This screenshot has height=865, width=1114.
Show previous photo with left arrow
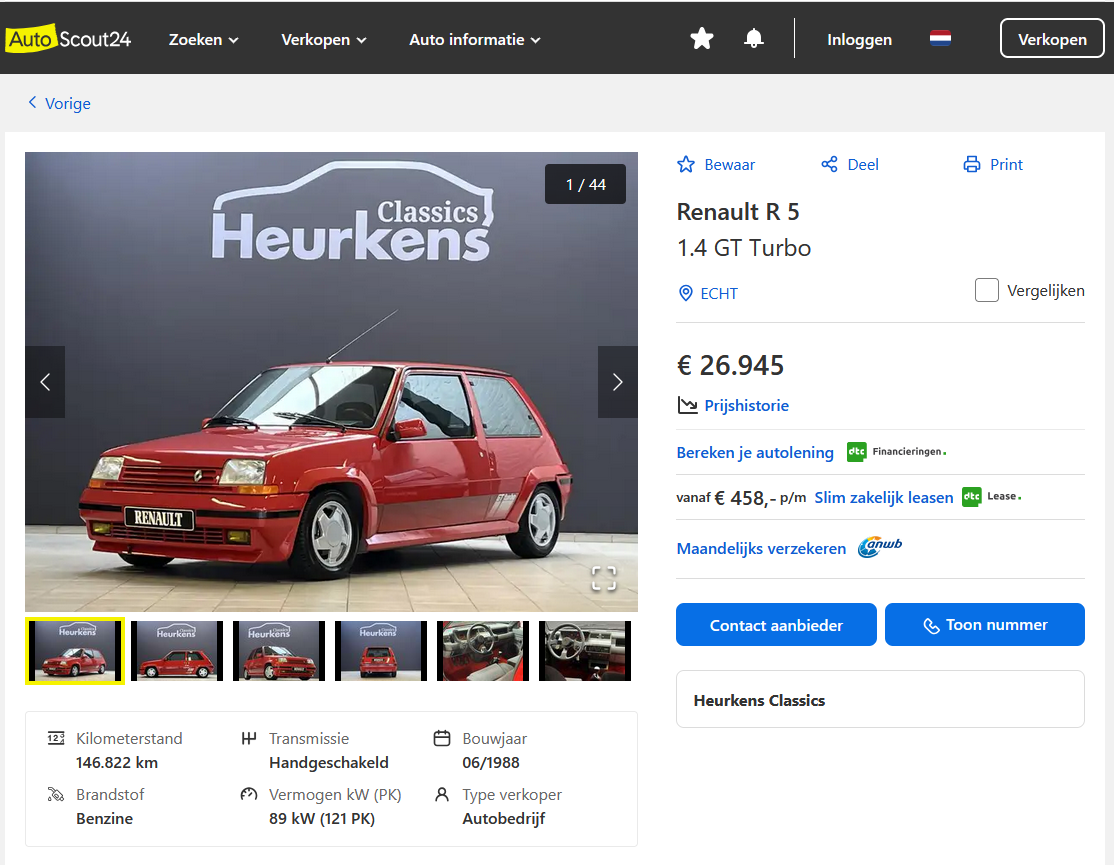45,382
